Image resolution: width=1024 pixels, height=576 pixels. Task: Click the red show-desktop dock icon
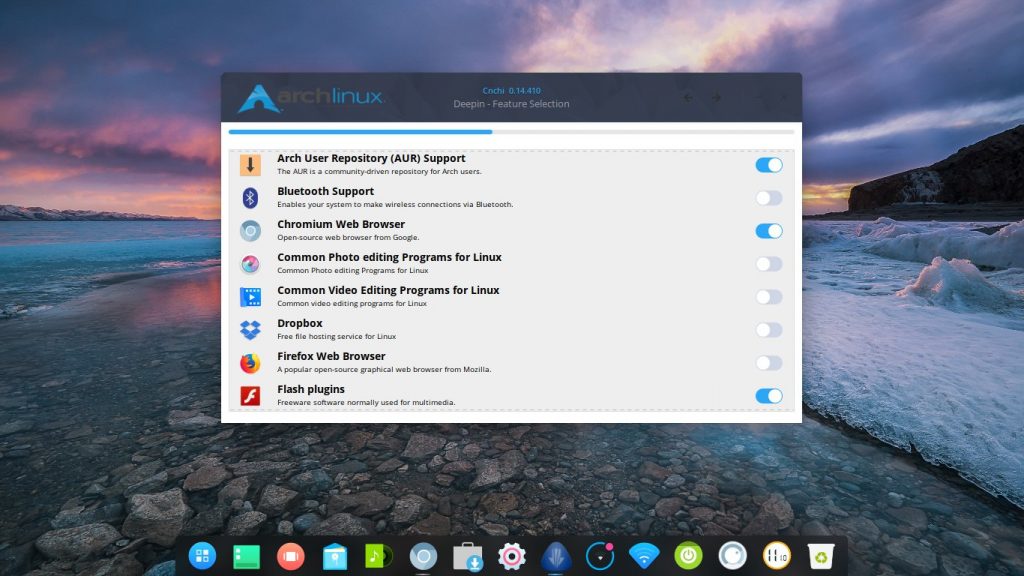click(x=291, y=556)
